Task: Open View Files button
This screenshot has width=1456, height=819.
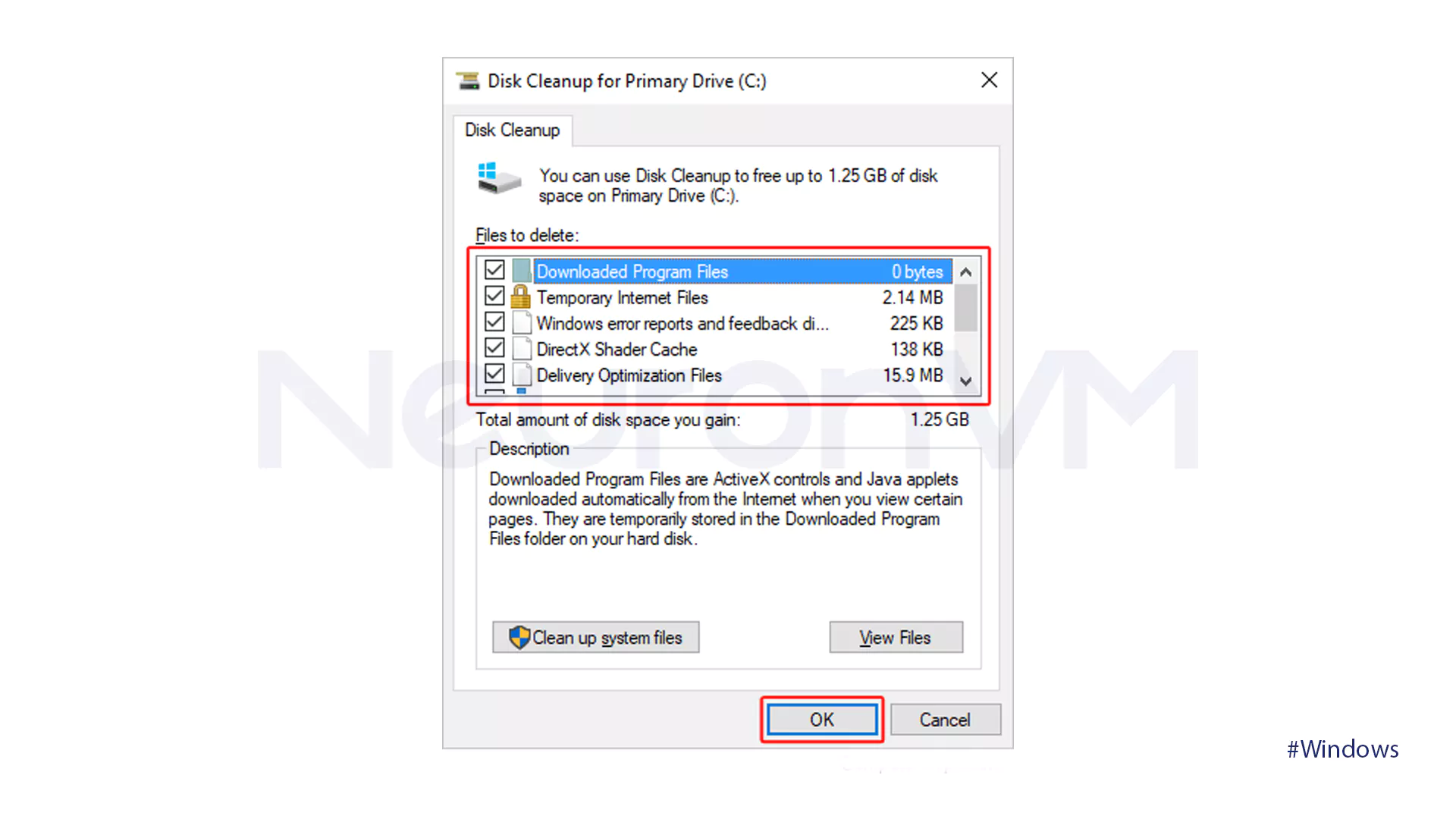Action: coord(896,638)
